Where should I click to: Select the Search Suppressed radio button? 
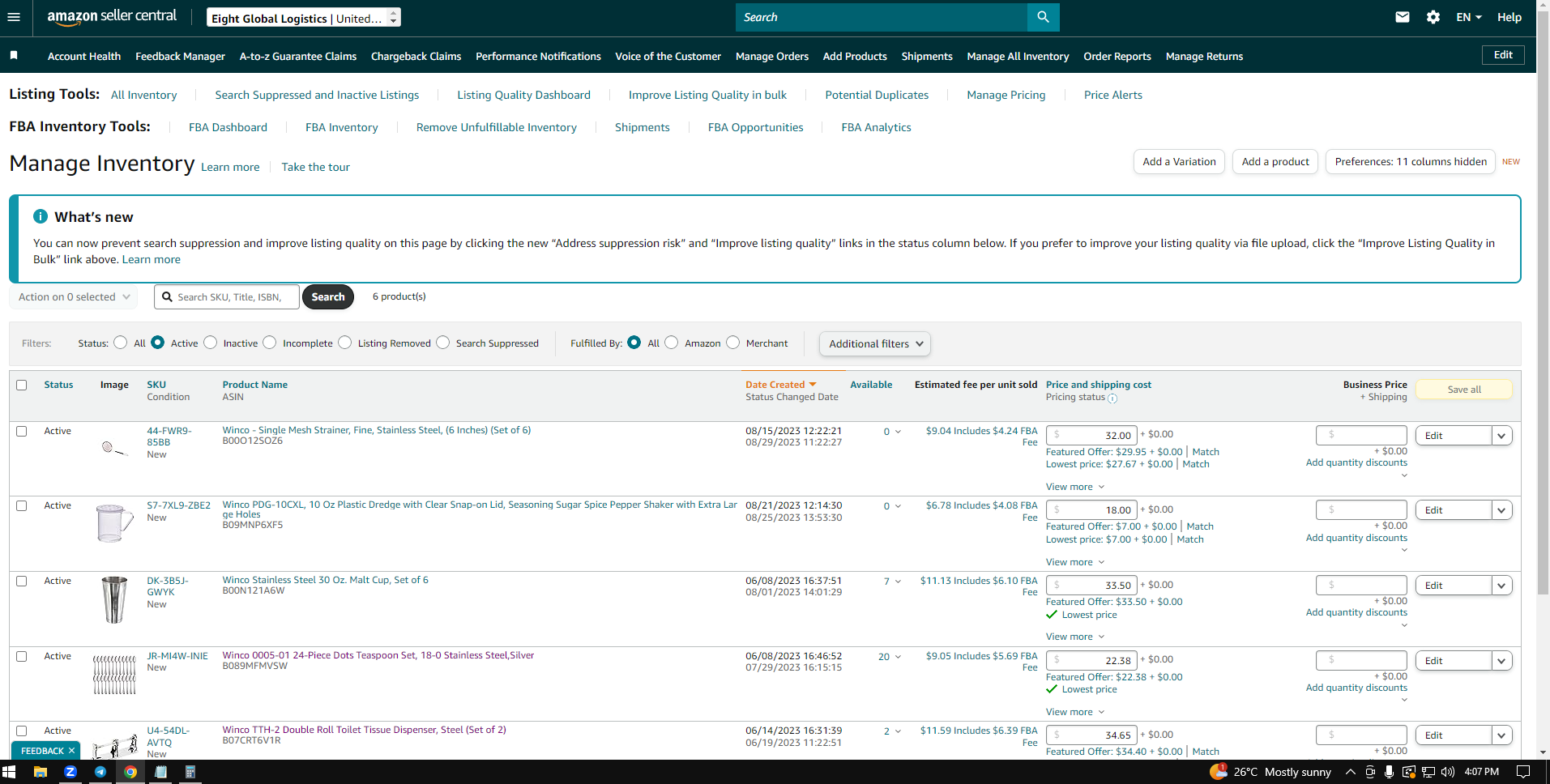pos(443,343)
